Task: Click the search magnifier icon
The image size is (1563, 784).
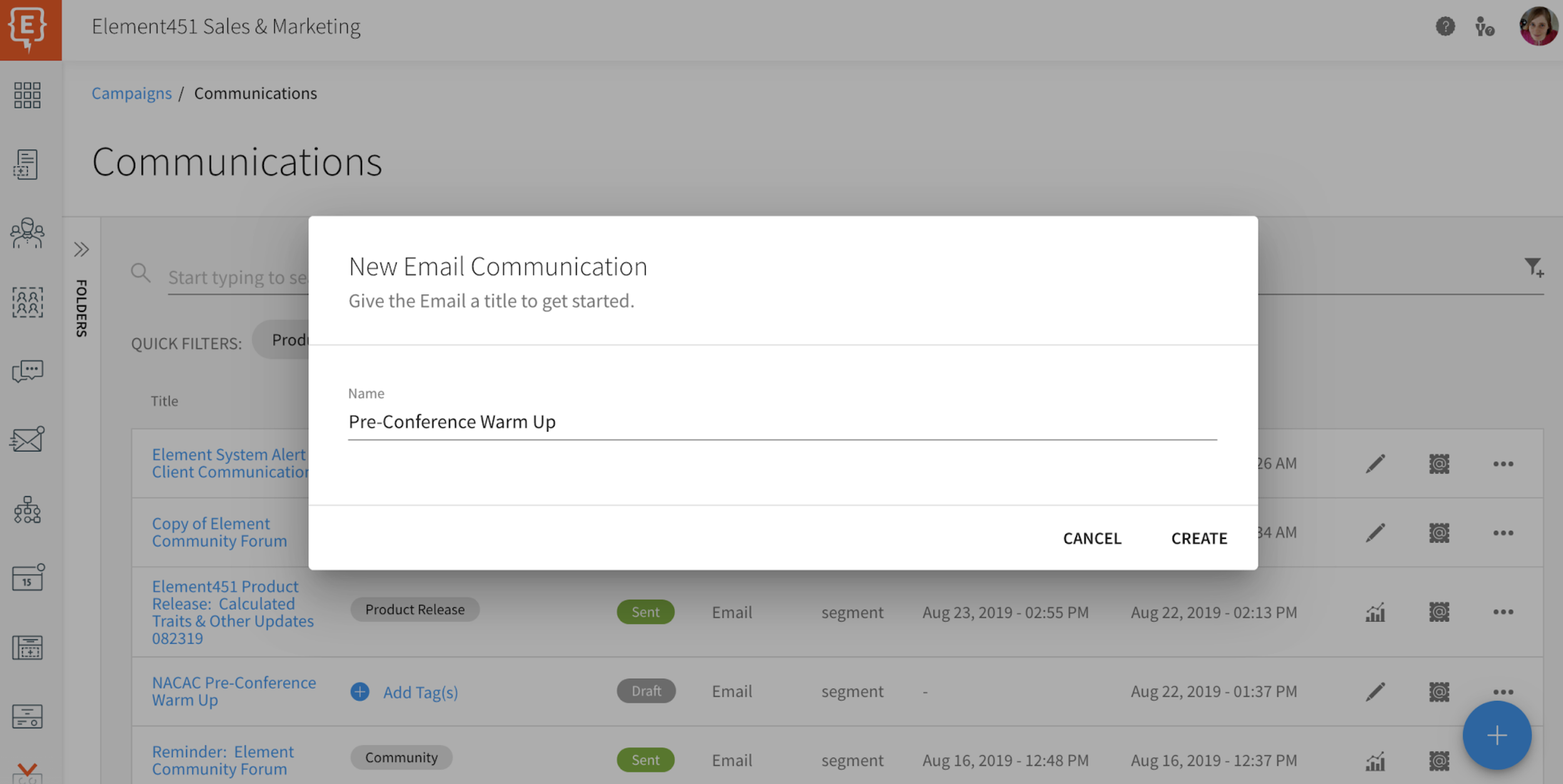Action: click(141, 273)
